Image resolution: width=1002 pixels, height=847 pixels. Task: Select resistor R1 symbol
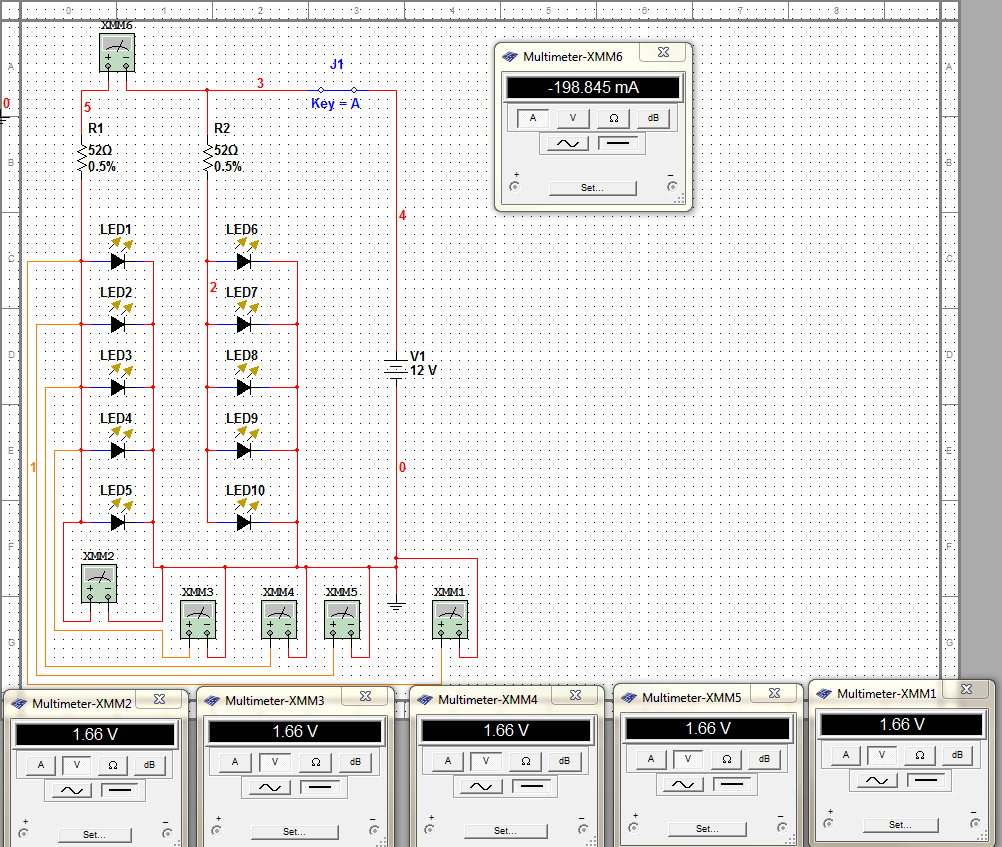click(82, 158)
